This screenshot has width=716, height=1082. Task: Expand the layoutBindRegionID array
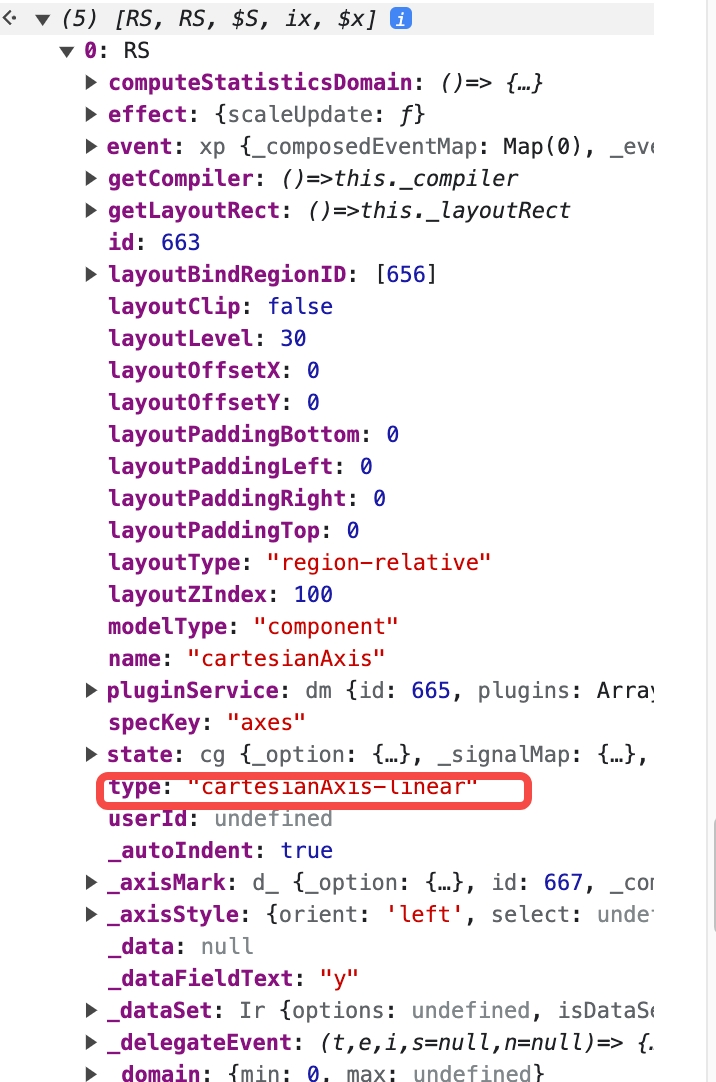point(91,275)
